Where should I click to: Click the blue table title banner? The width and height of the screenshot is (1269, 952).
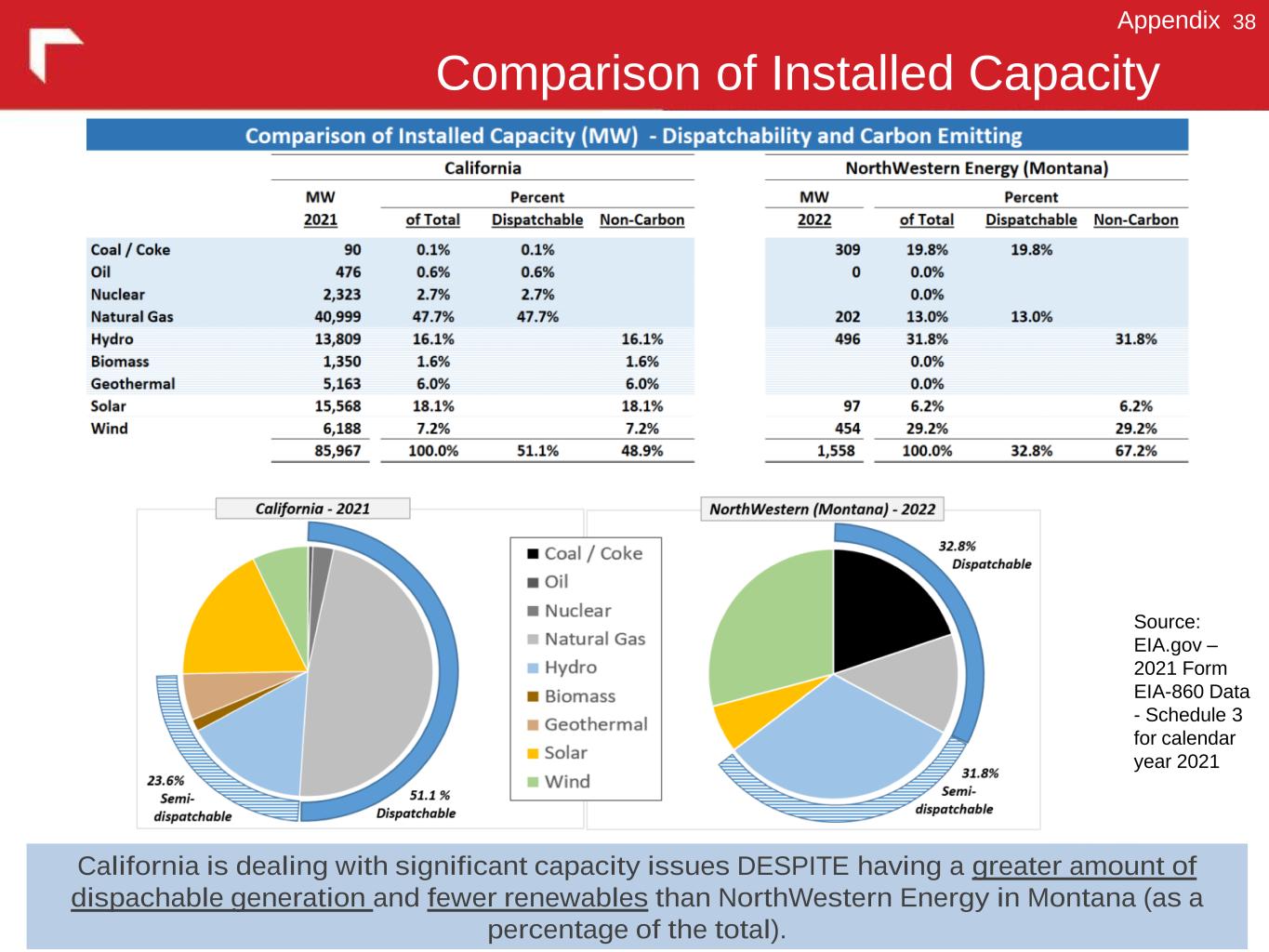[x=637, y=136]
